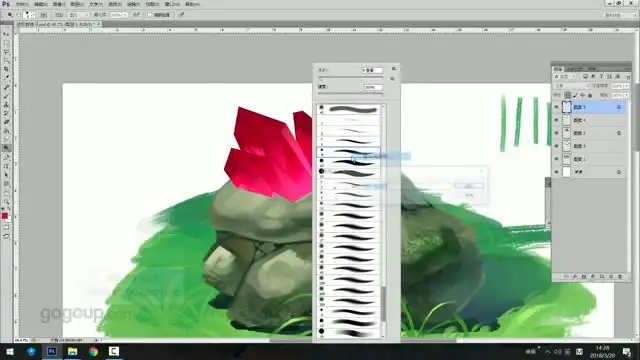
Task: Select the Crop tool
Action: pyautogui.click(x=6, y=69)
